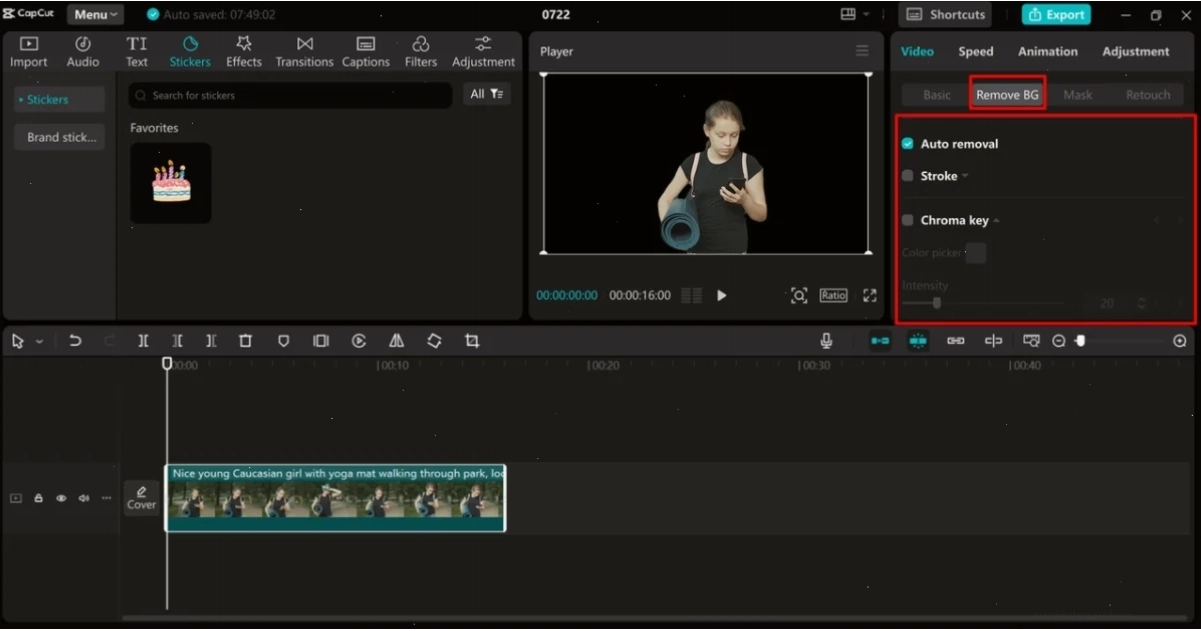Click the Undo arrow in timeline toolbar

75,341
